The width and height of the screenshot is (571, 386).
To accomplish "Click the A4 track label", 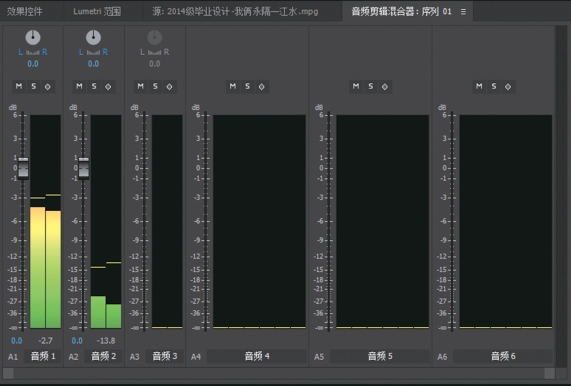I will (196, 357).
